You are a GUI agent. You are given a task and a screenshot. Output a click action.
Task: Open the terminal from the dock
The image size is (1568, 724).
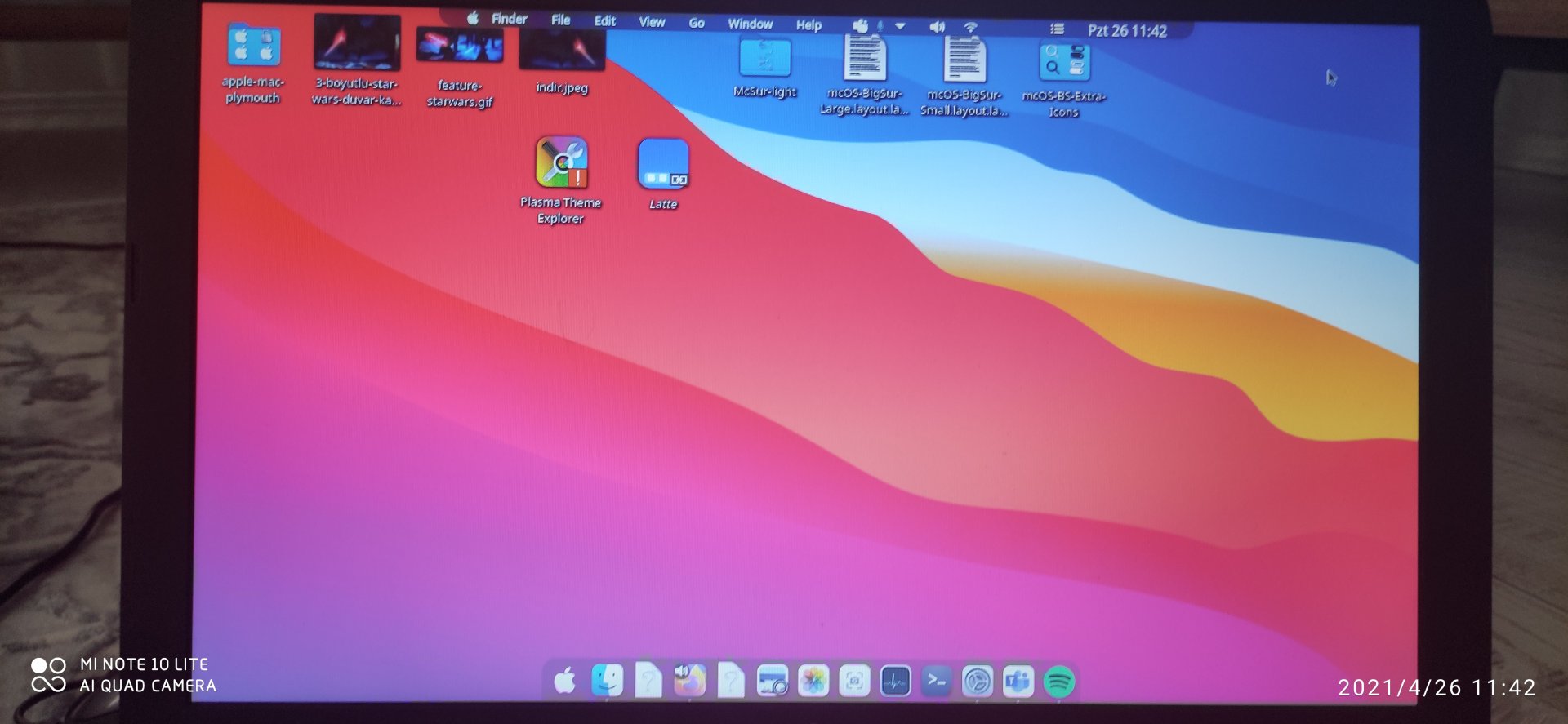tap(937, 681)
